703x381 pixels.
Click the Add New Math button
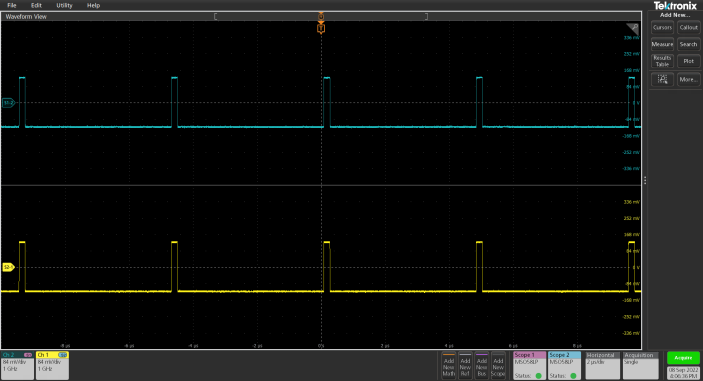click(448, 366)
